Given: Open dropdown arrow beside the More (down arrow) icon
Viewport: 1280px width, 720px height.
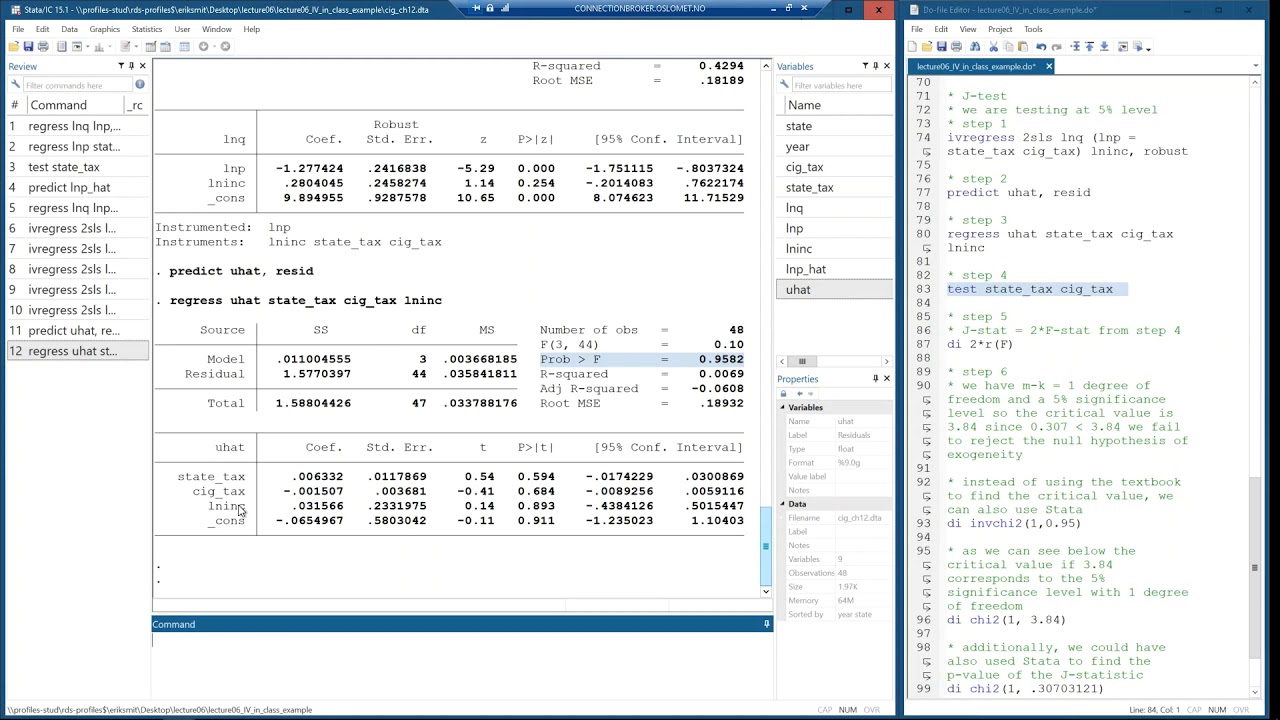Looking at the screenshot, I should coord(214,47).
